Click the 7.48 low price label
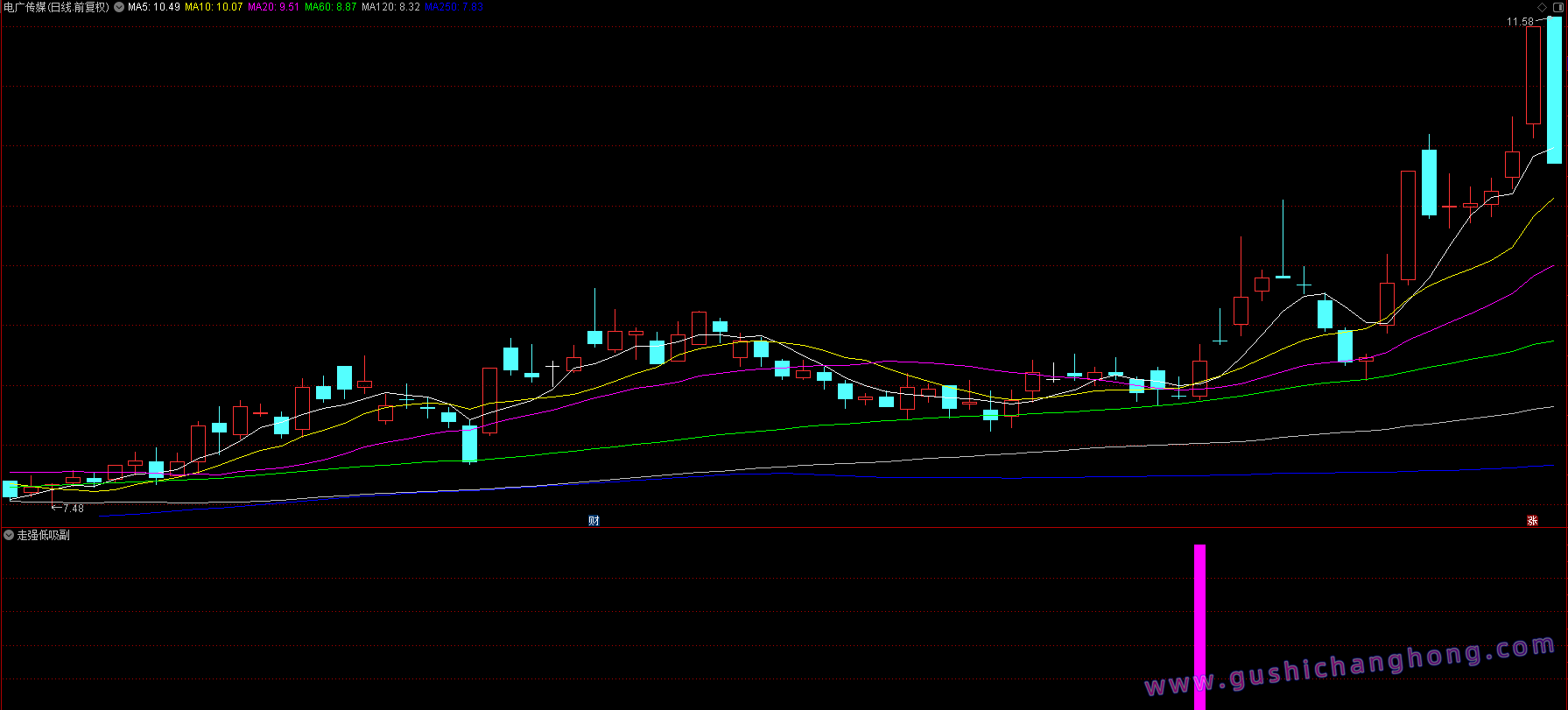Image resolution: width=1568 pixels, height=710 pixels. pos(74,509)
